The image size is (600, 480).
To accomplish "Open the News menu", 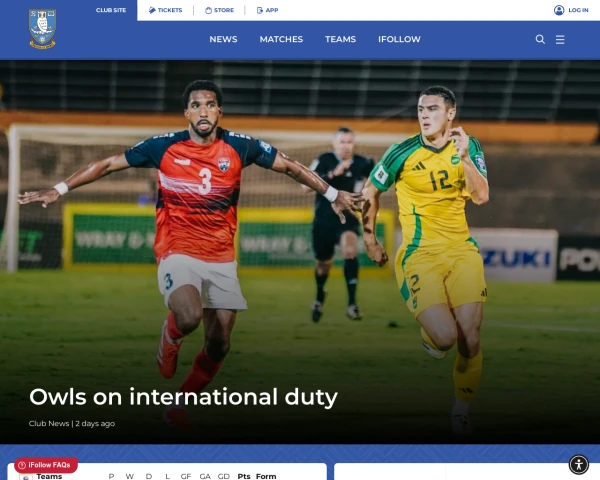I will (223, 39).
